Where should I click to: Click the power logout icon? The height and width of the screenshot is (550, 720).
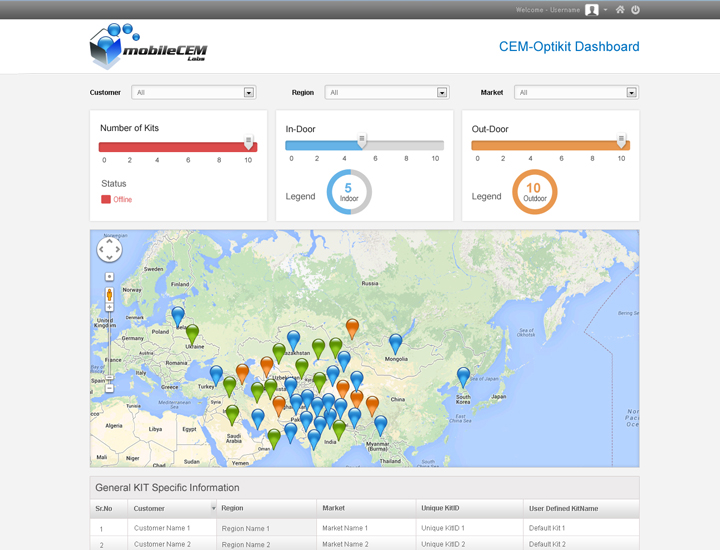(635, 10)
